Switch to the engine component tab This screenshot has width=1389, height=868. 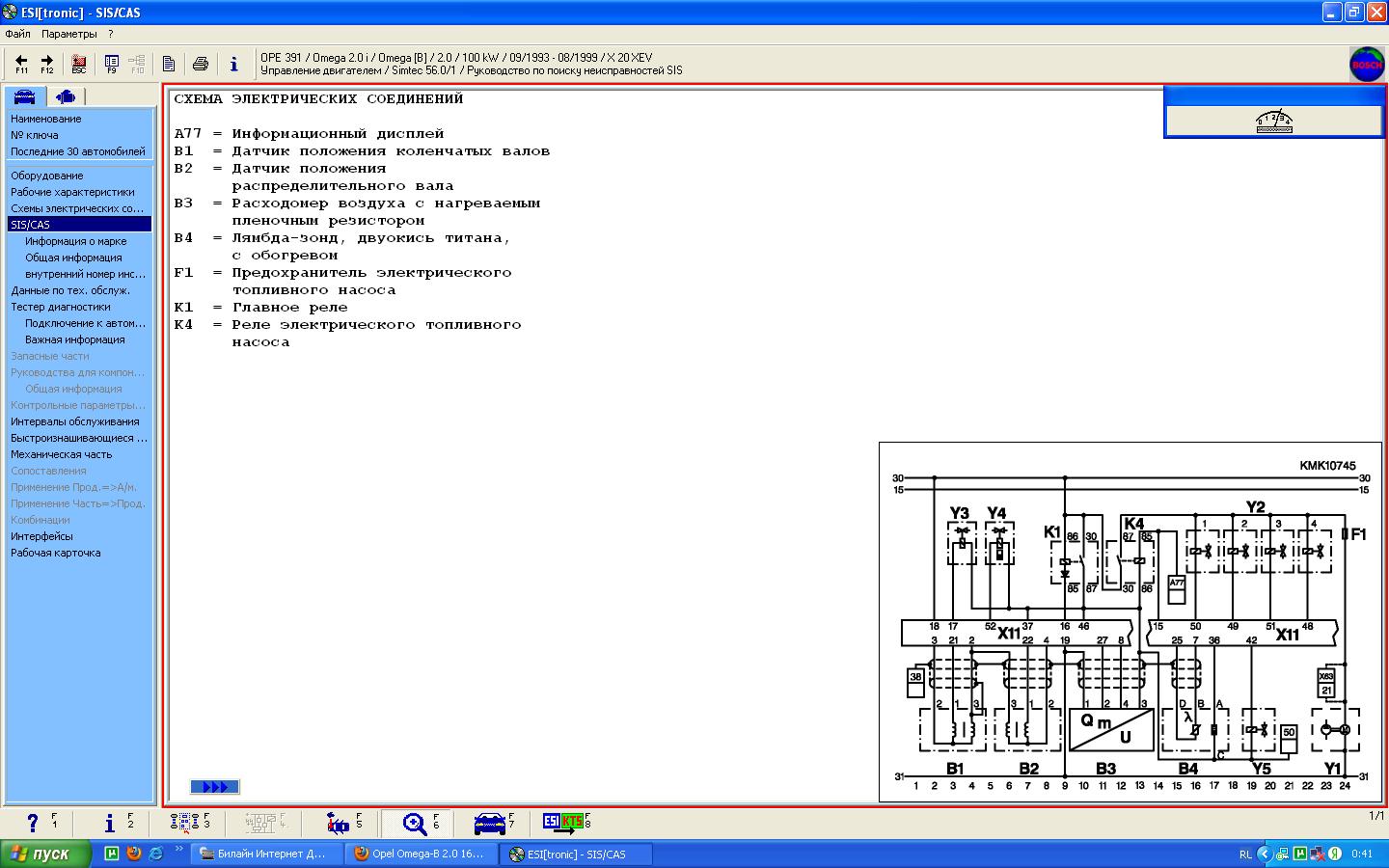[x=66, y=96]
